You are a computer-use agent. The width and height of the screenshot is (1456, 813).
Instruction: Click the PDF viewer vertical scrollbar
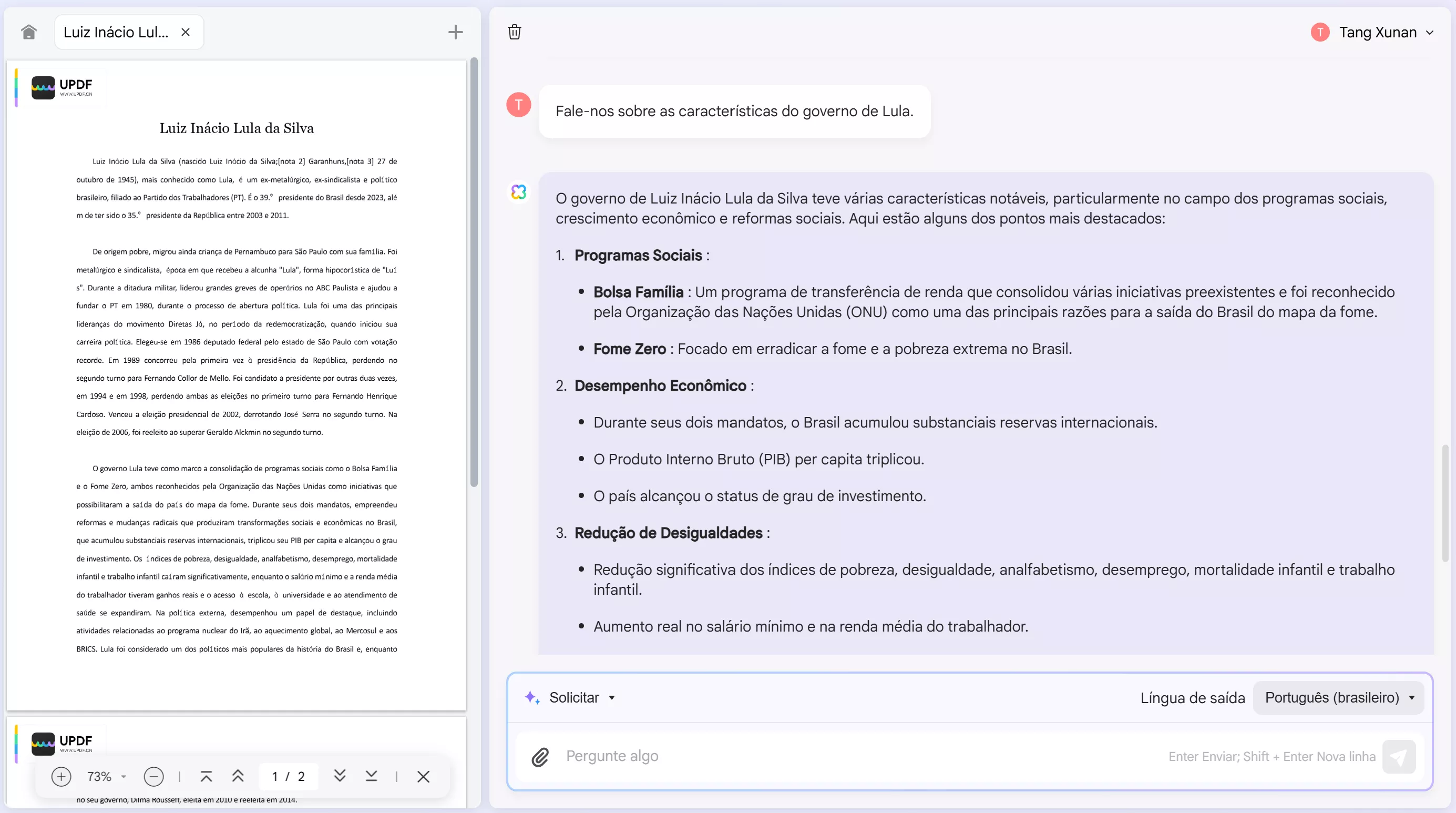474,271
